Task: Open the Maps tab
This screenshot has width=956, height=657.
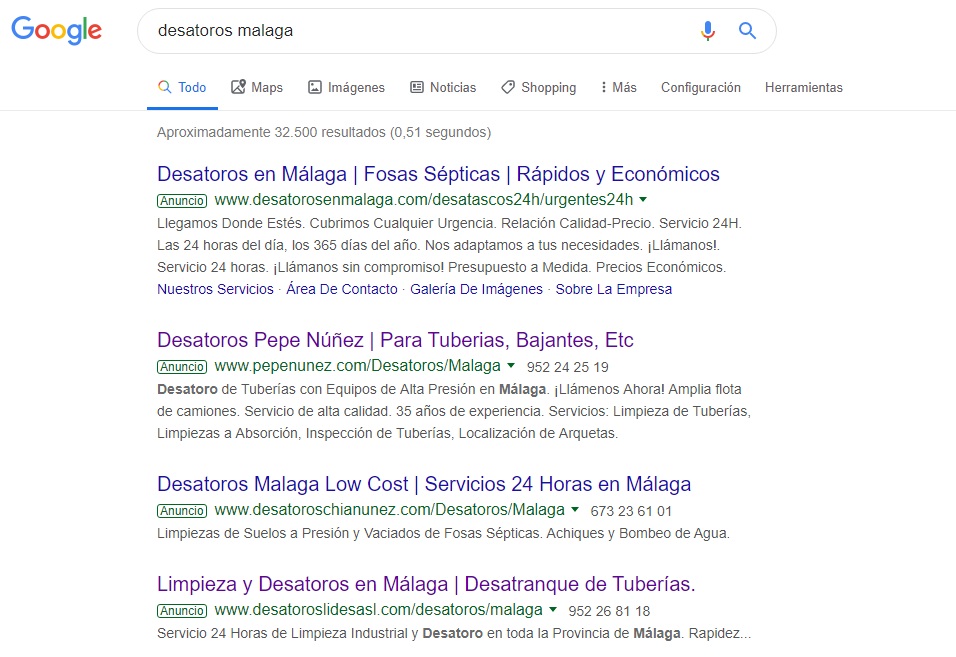Action: pos(257,87)
